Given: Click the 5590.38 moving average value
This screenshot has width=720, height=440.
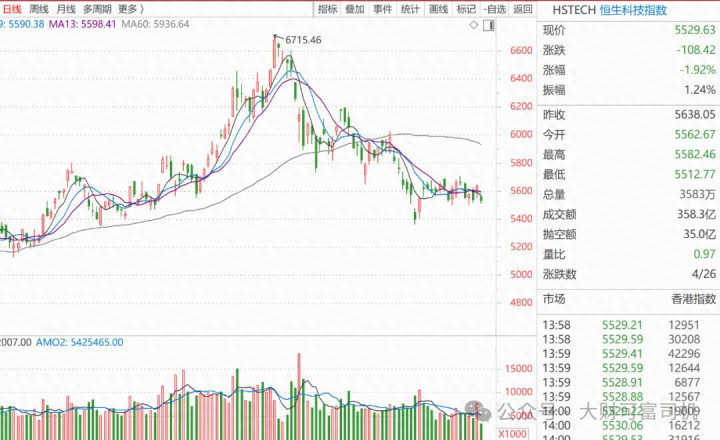Looking at the screenshot, I should coord(26,24).
